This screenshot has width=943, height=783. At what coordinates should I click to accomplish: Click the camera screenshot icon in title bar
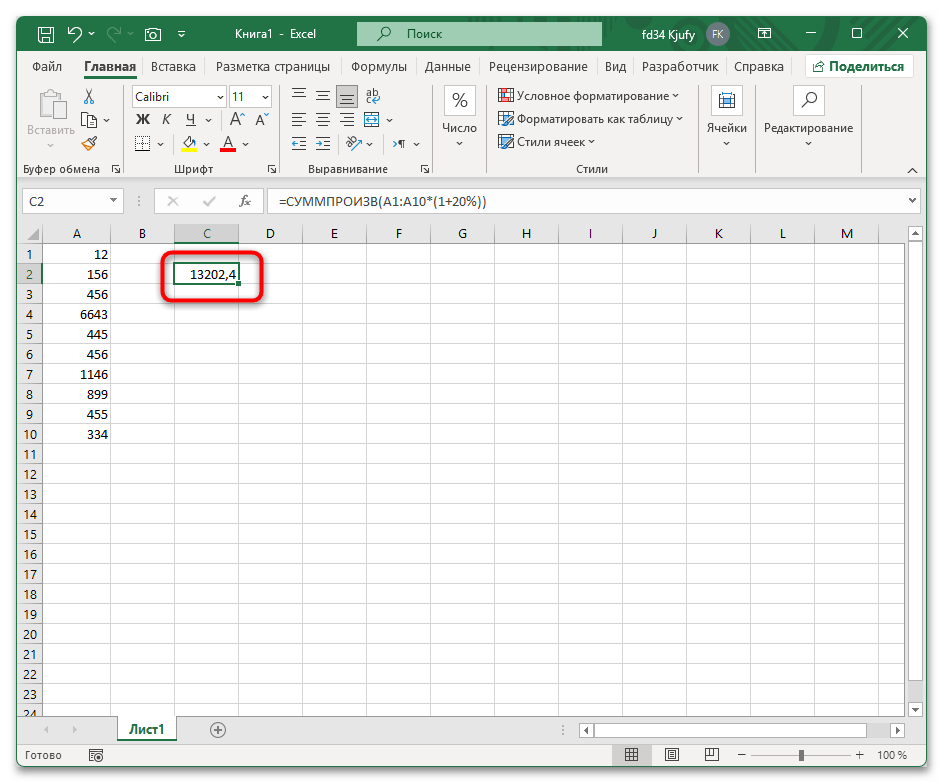(153, 34)
